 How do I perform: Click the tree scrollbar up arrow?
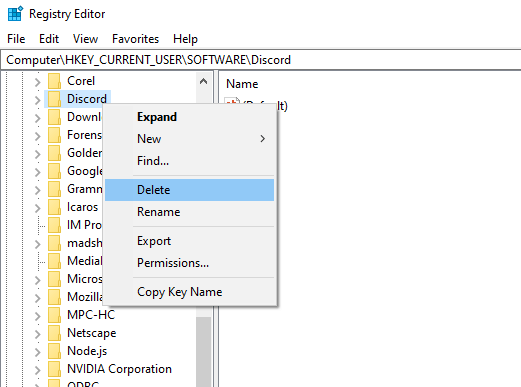[203, 81]
